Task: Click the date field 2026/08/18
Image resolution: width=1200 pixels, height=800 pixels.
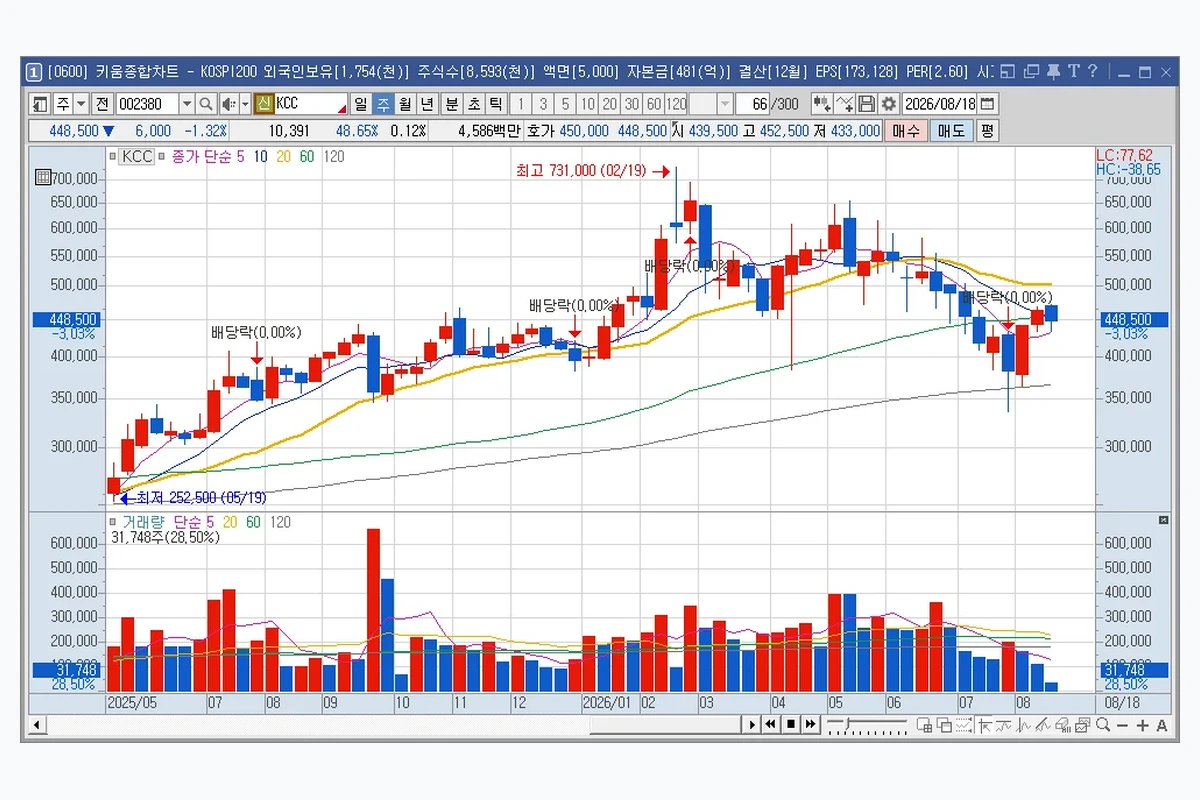Action: tap(938, 104)
